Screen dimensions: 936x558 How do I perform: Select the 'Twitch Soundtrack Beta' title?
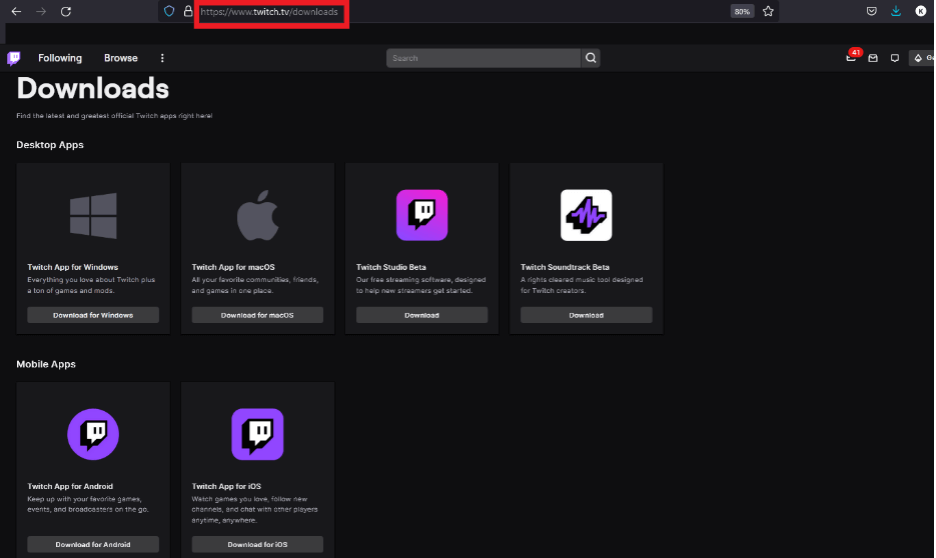point(565,267)
